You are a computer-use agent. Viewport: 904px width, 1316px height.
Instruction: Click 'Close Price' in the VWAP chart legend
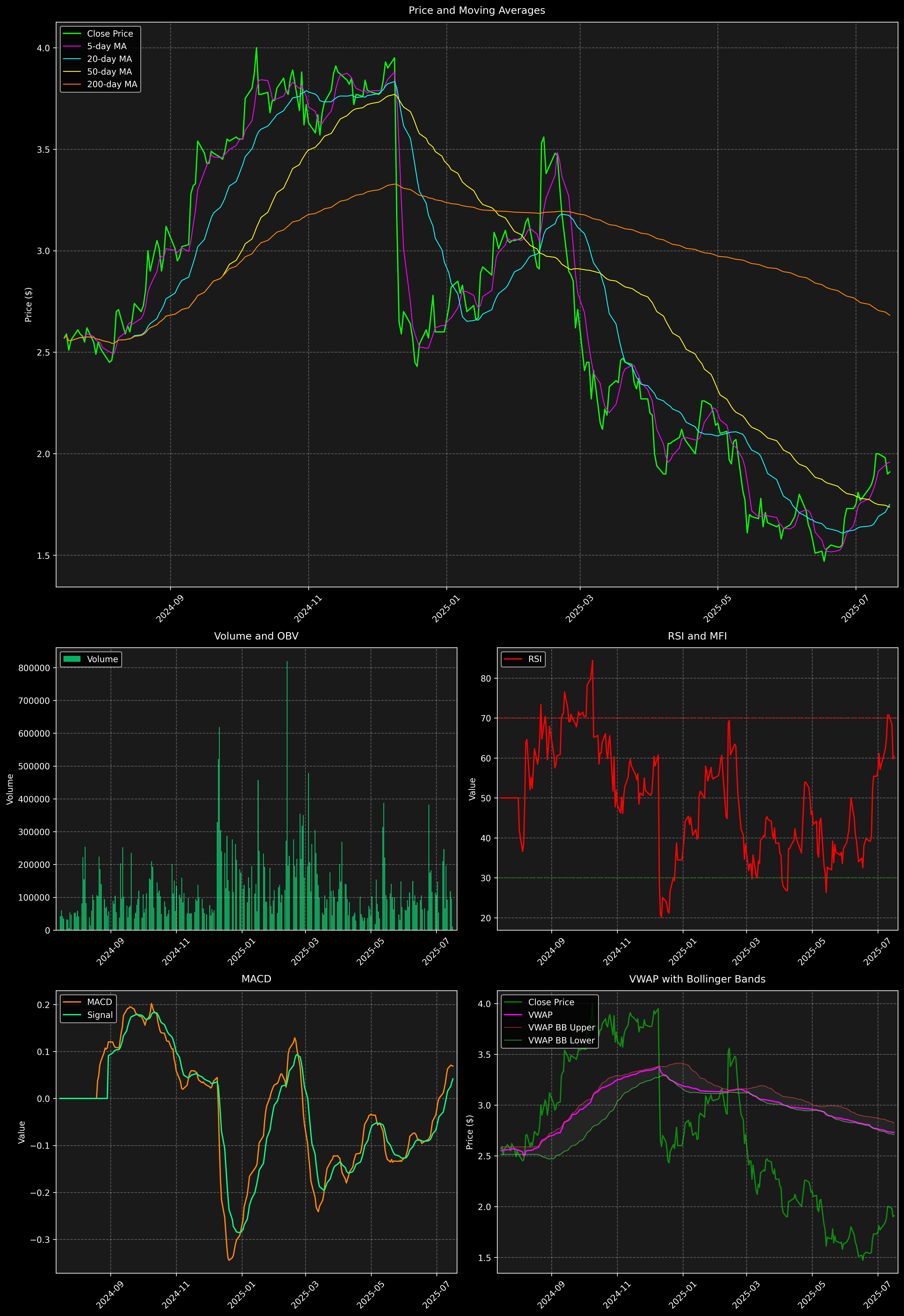pyautogui.click(x=551, y=1002)
